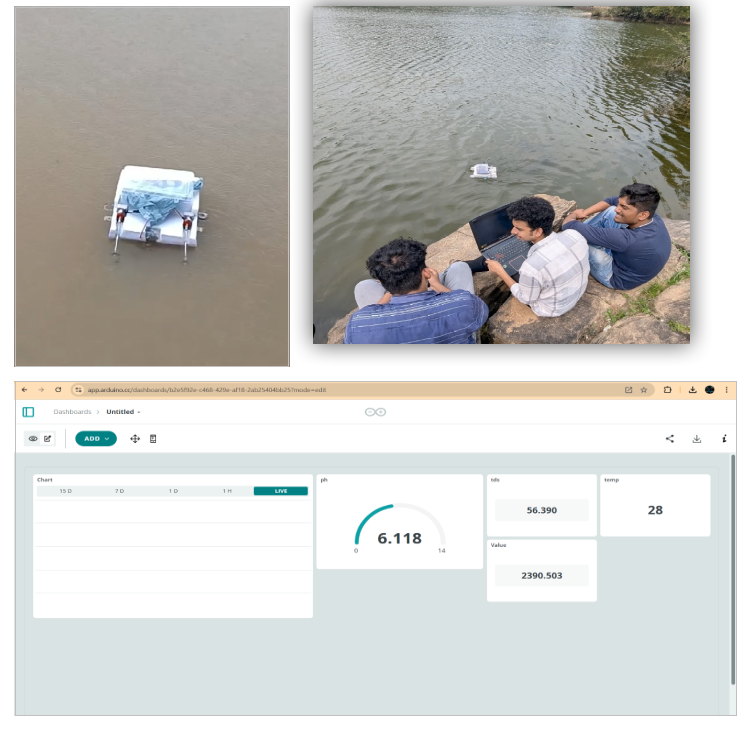Expand the Untitled dashboard name dropdown

124,412
